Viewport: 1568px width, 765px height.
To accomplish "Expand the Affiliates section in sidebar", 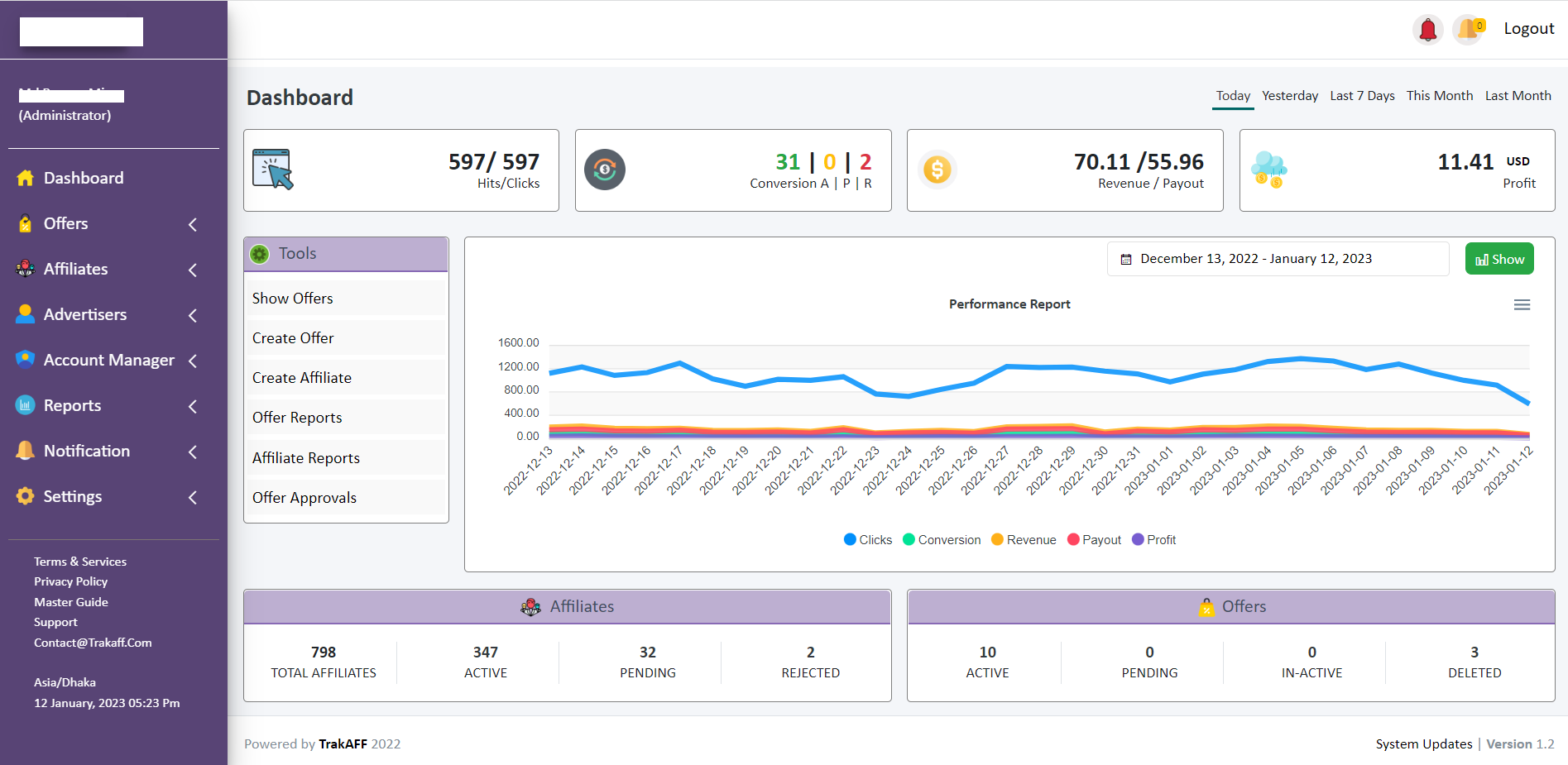I will click(x=192, y=270).
